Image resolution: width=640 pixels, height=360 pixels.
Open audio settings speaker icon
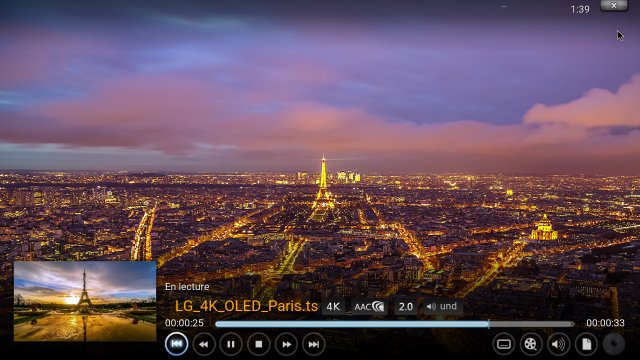click(x=558, y=344)
